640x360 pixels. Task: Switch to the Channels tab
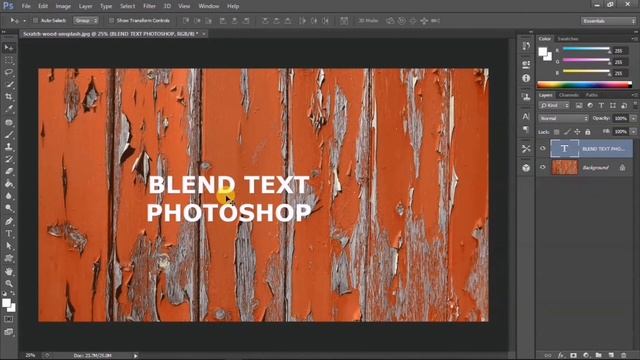tap(569, 95)
